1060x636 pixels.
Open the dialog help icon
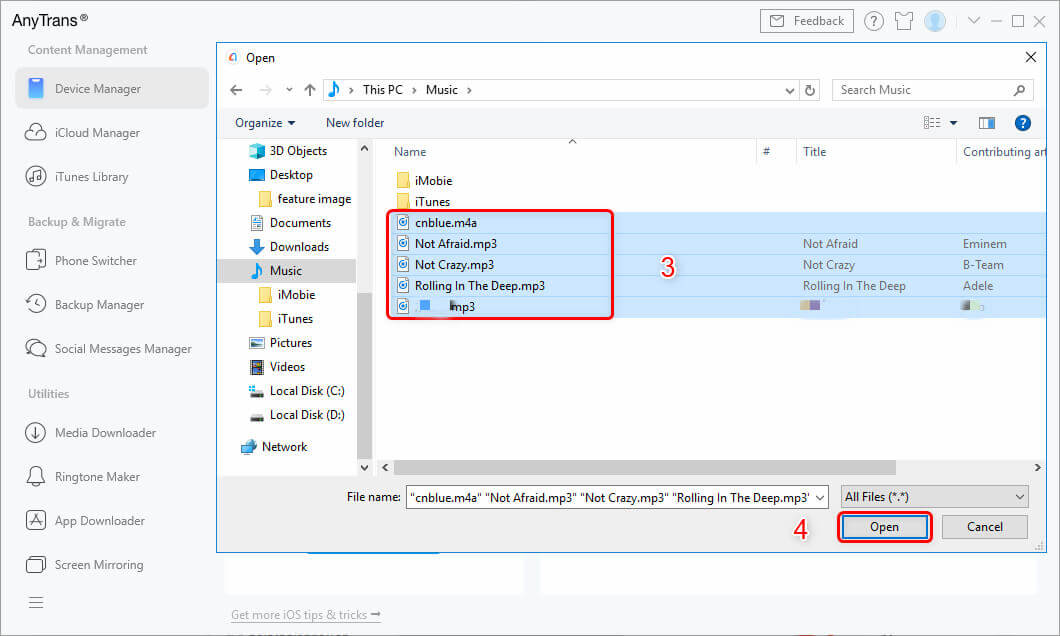(1022, 122)
